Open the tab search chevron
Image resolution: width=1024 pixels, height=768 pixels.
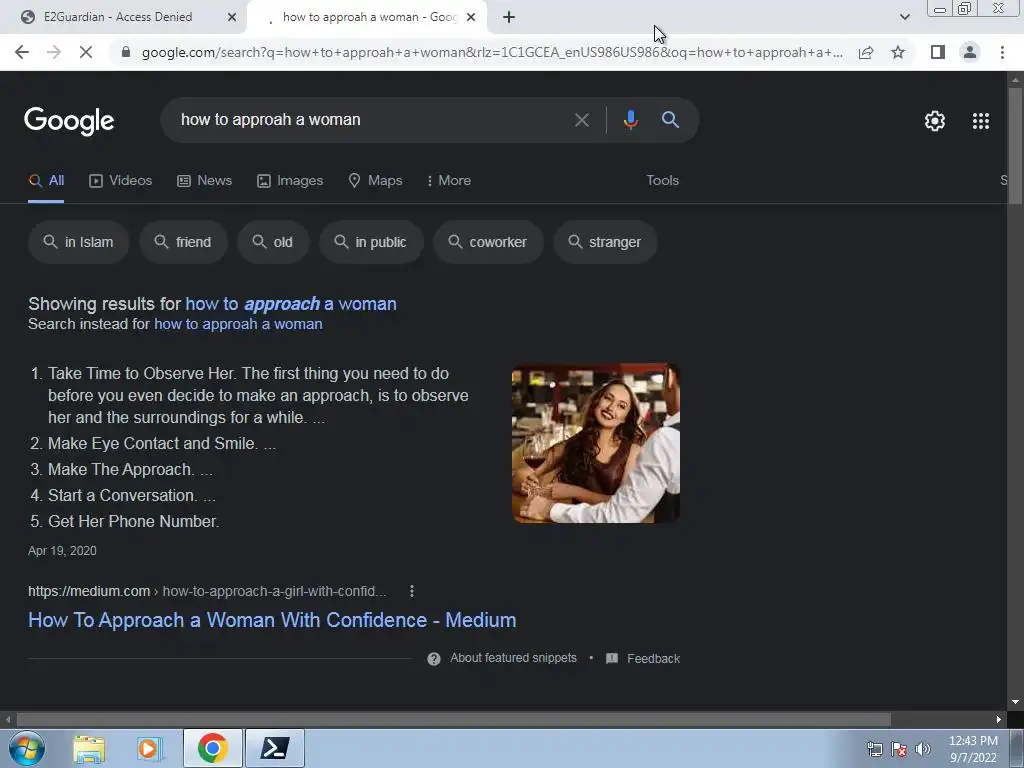click(904, 17)
